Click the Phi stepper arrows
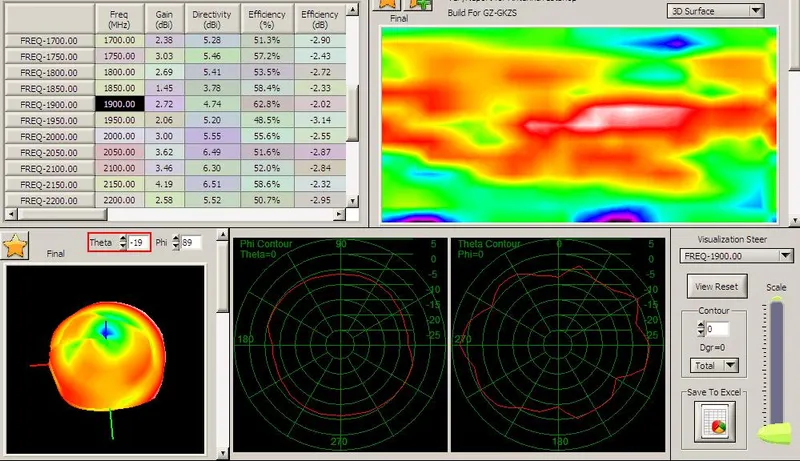 [x=176, y=243]
